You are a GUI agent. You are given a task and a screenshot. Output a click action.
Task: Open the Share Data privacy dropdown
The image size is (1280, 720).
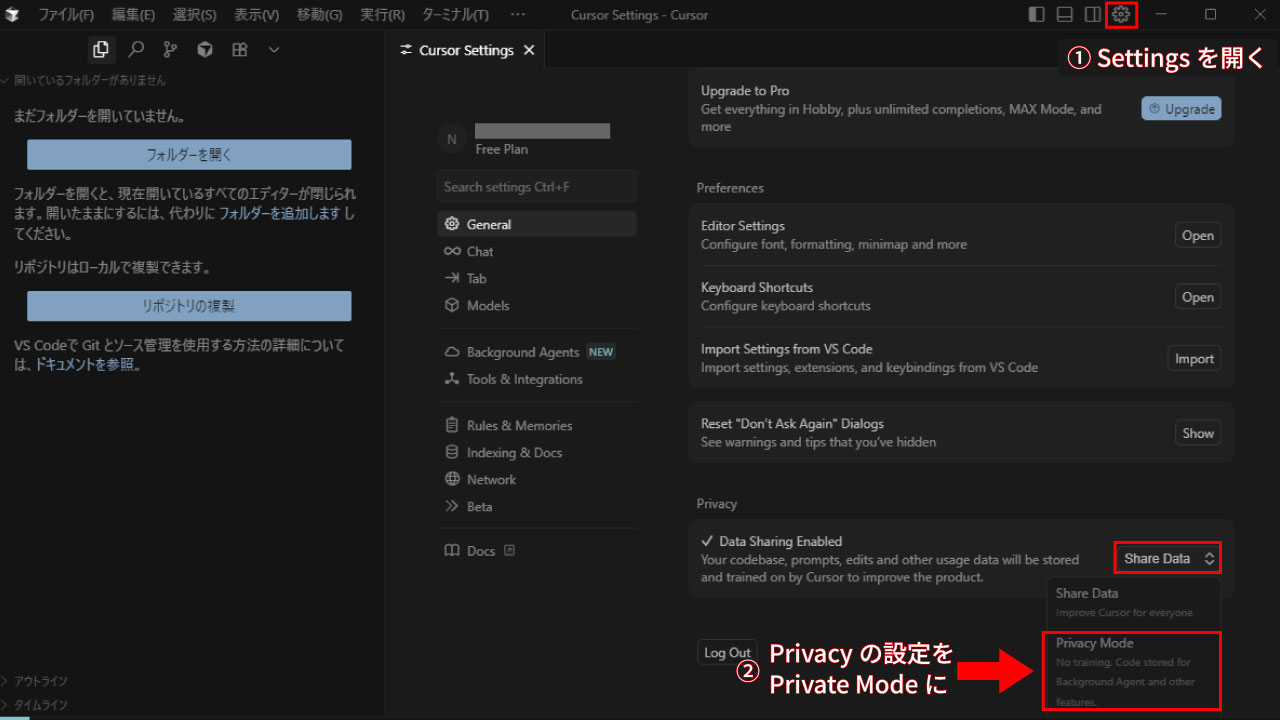coord(1166,559)
